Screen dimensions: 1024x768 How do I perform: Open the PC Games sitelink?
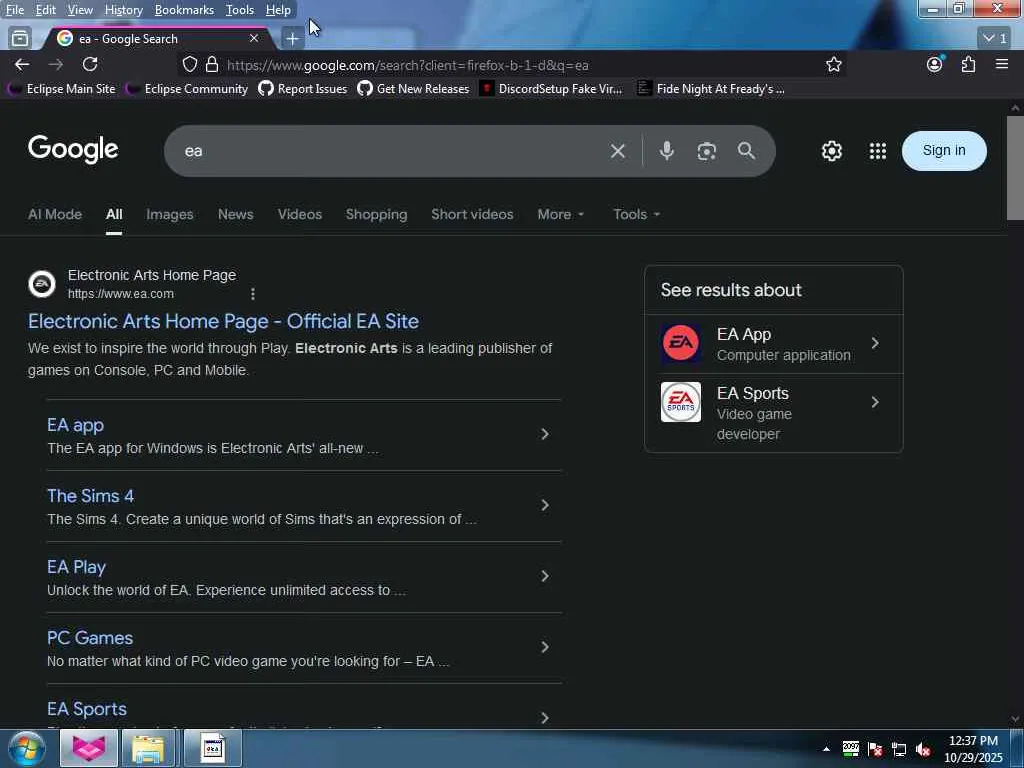pyautogui.click(x=90, y=638)
